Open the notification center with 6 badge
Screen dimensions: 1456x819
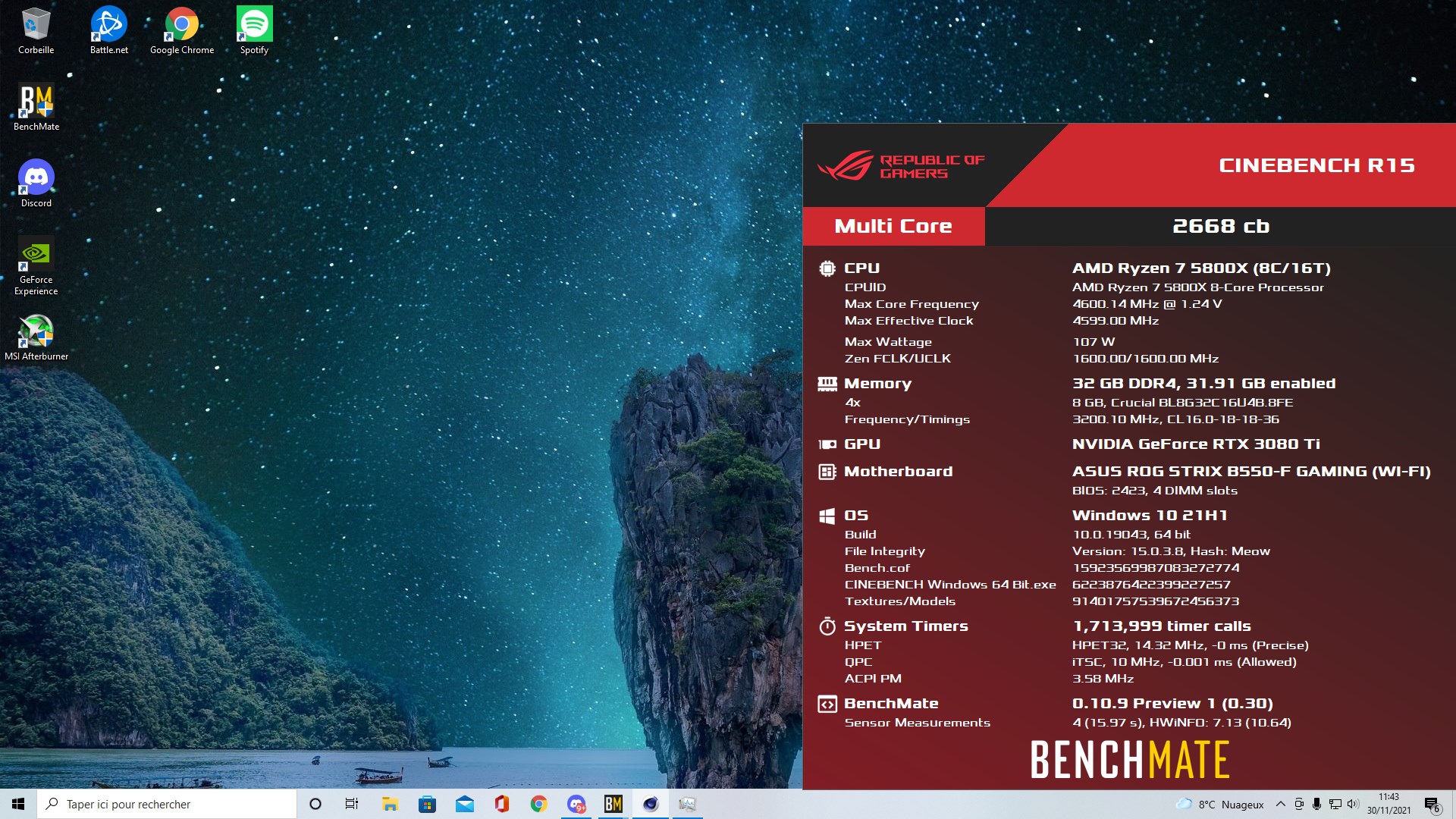[1432, 805]
